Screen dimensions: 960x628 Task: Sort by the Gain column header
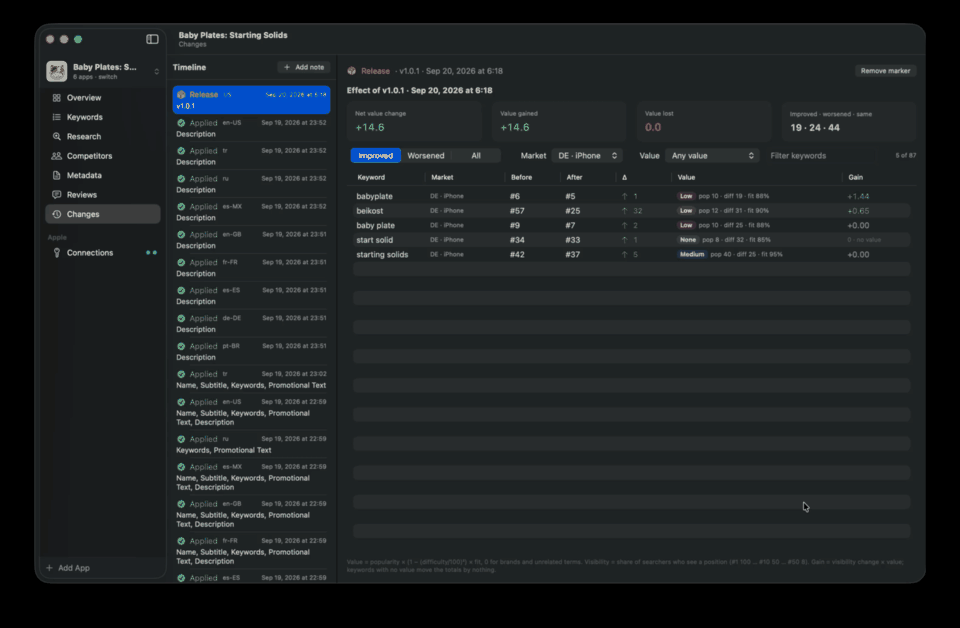(855, 178)
